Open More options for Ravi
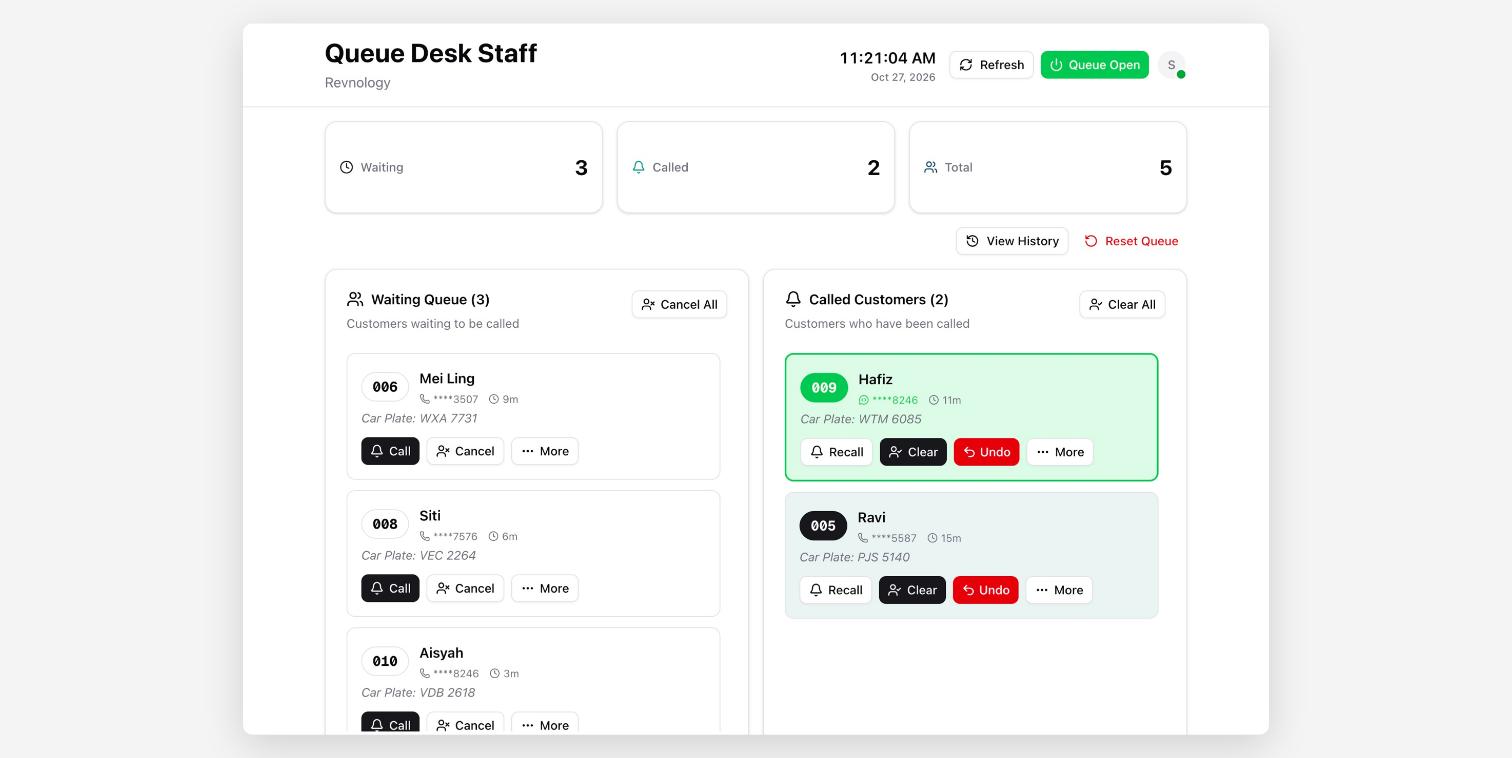Viewport: 1512px width, 758px height. pyautogui.click(x=1059, y=590)
